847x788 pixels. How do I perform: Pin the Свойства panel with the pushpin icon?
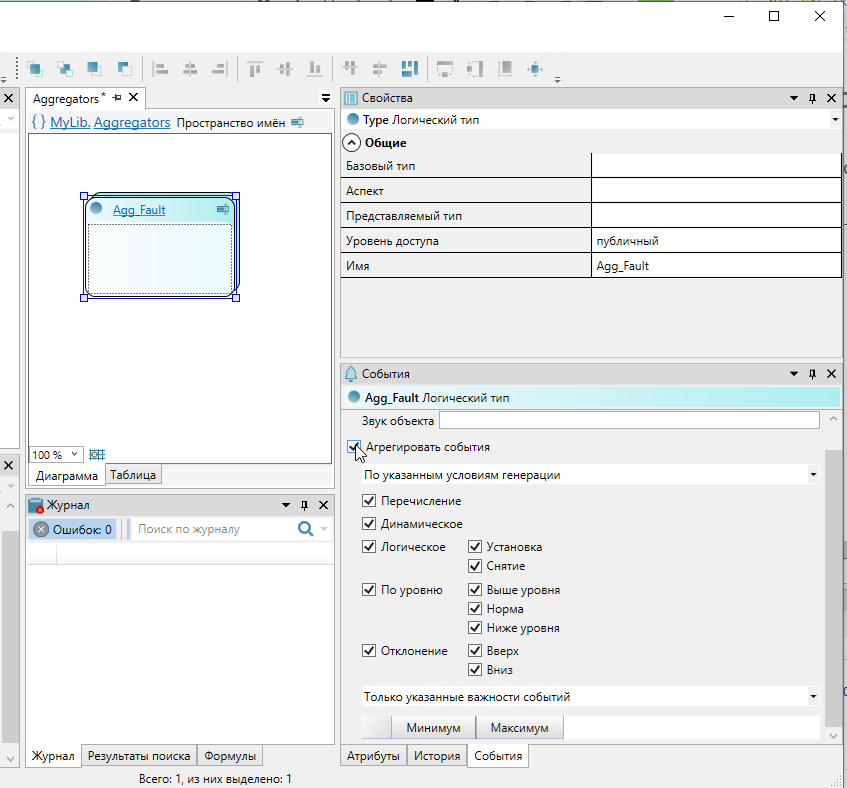point(812,98)
